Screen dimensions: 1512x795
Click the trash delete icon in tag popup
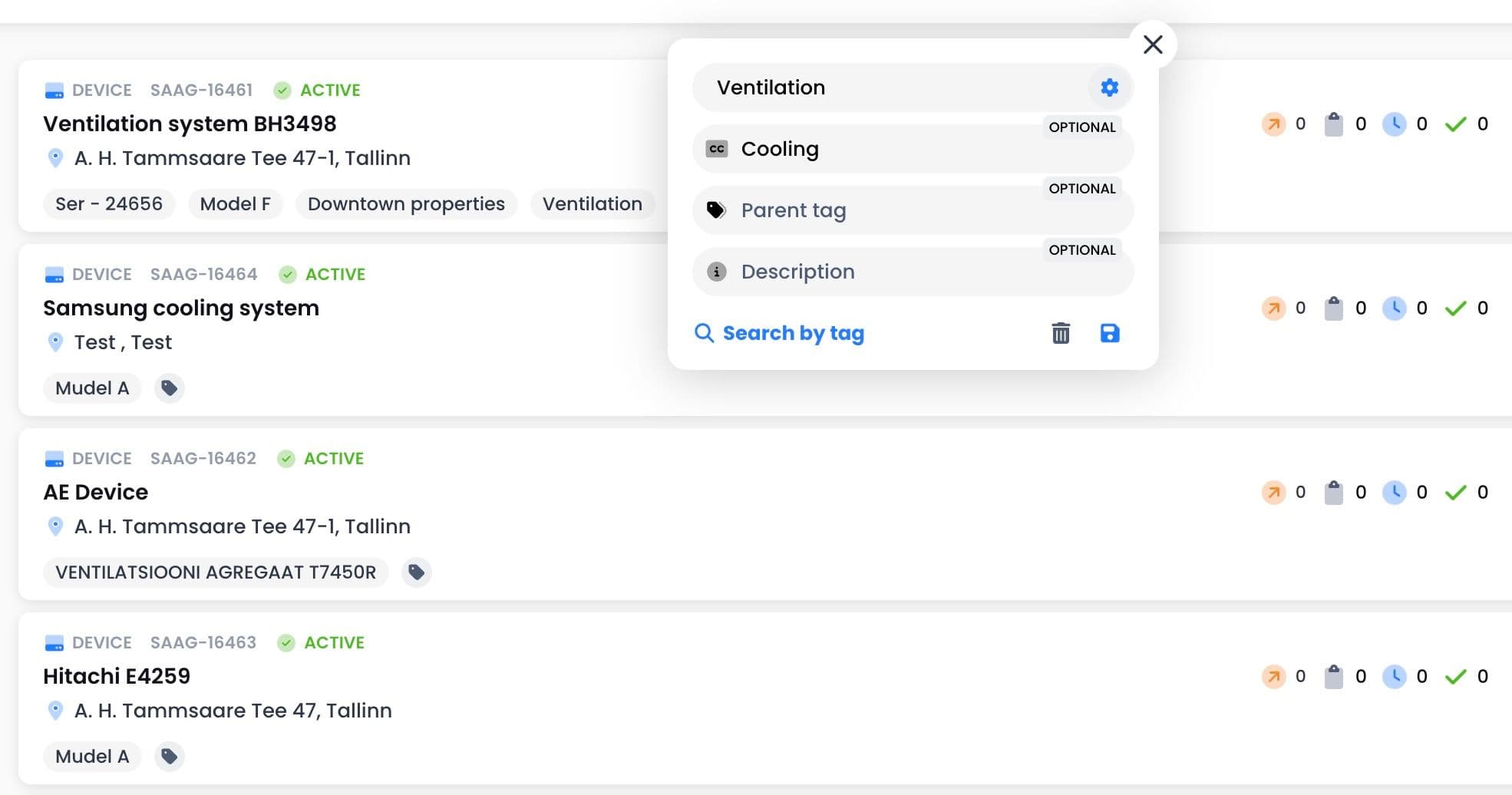pos(1060,333)
